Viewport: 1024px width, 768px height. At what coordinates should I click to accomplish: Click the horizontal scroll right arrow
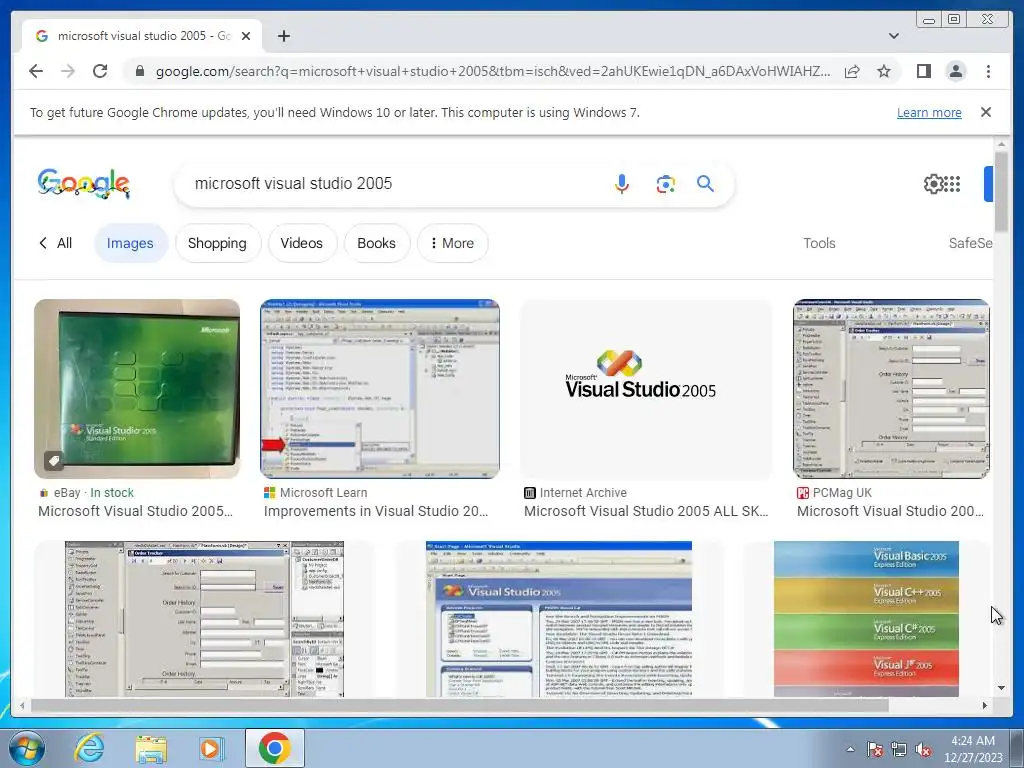click(x=985, y=705)
